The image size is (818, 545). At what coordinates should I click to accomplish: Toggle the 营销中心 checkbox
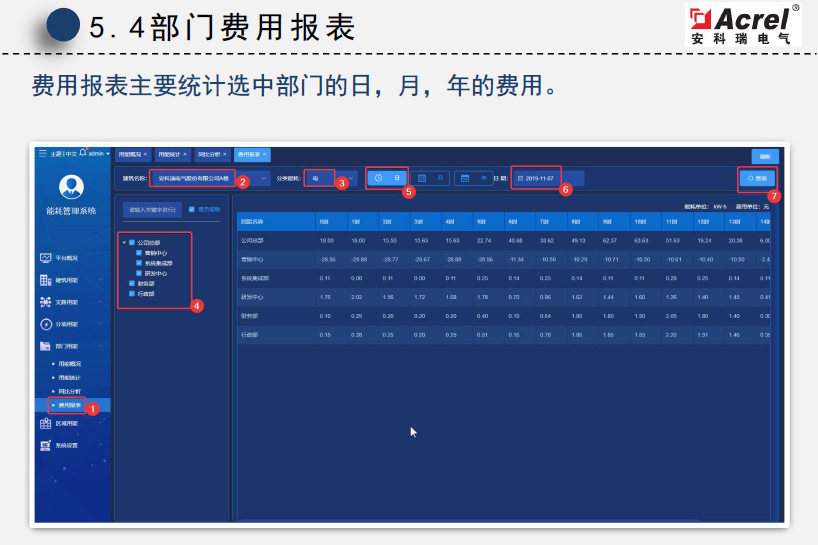coord(139,253)
